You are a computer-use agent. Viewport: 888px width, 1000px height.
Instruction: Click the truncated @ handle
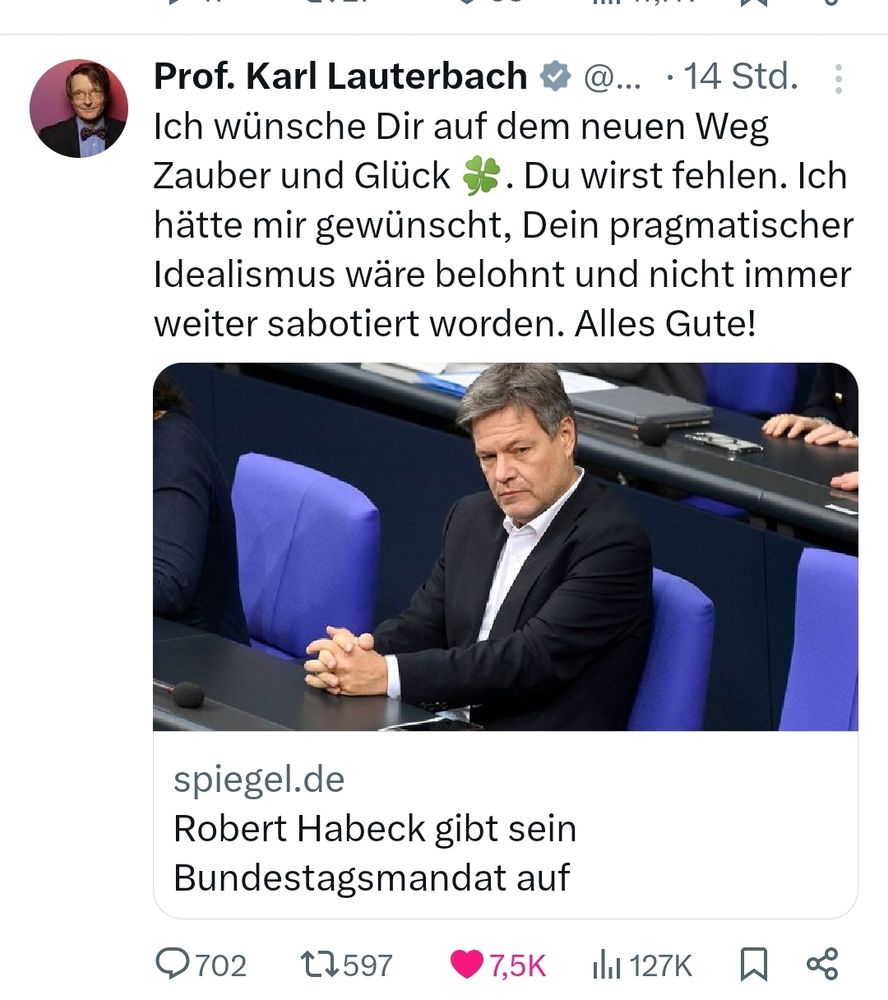click(612, 78)
